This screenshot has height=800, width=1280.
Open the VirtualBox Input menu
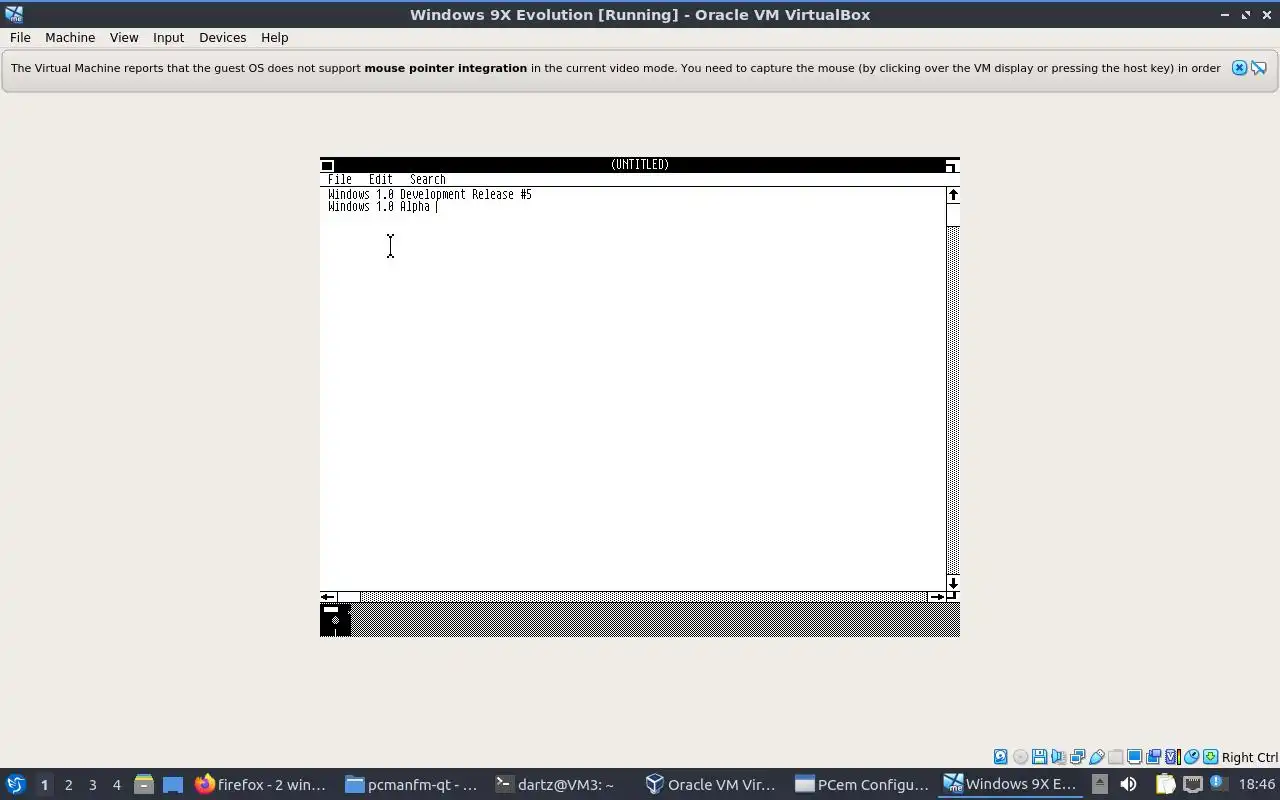click(168, 37)
